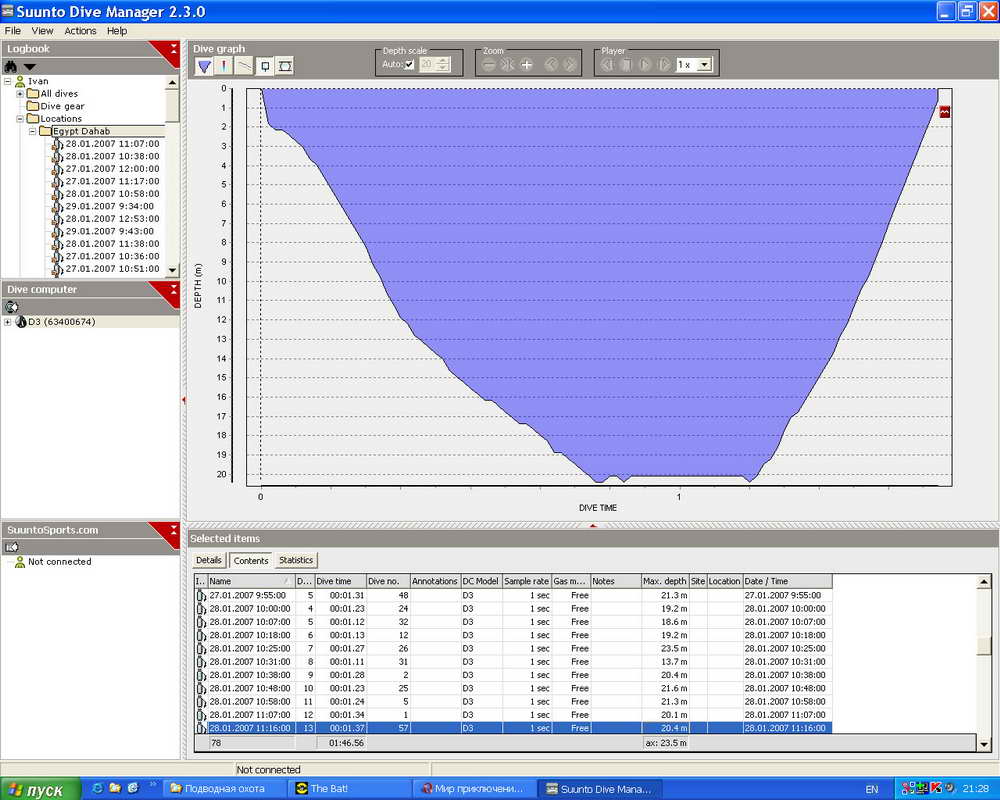Sort by the Date / Time column header
The height and width of the screenshot is (800, 1000).
[x=787, y=581]
